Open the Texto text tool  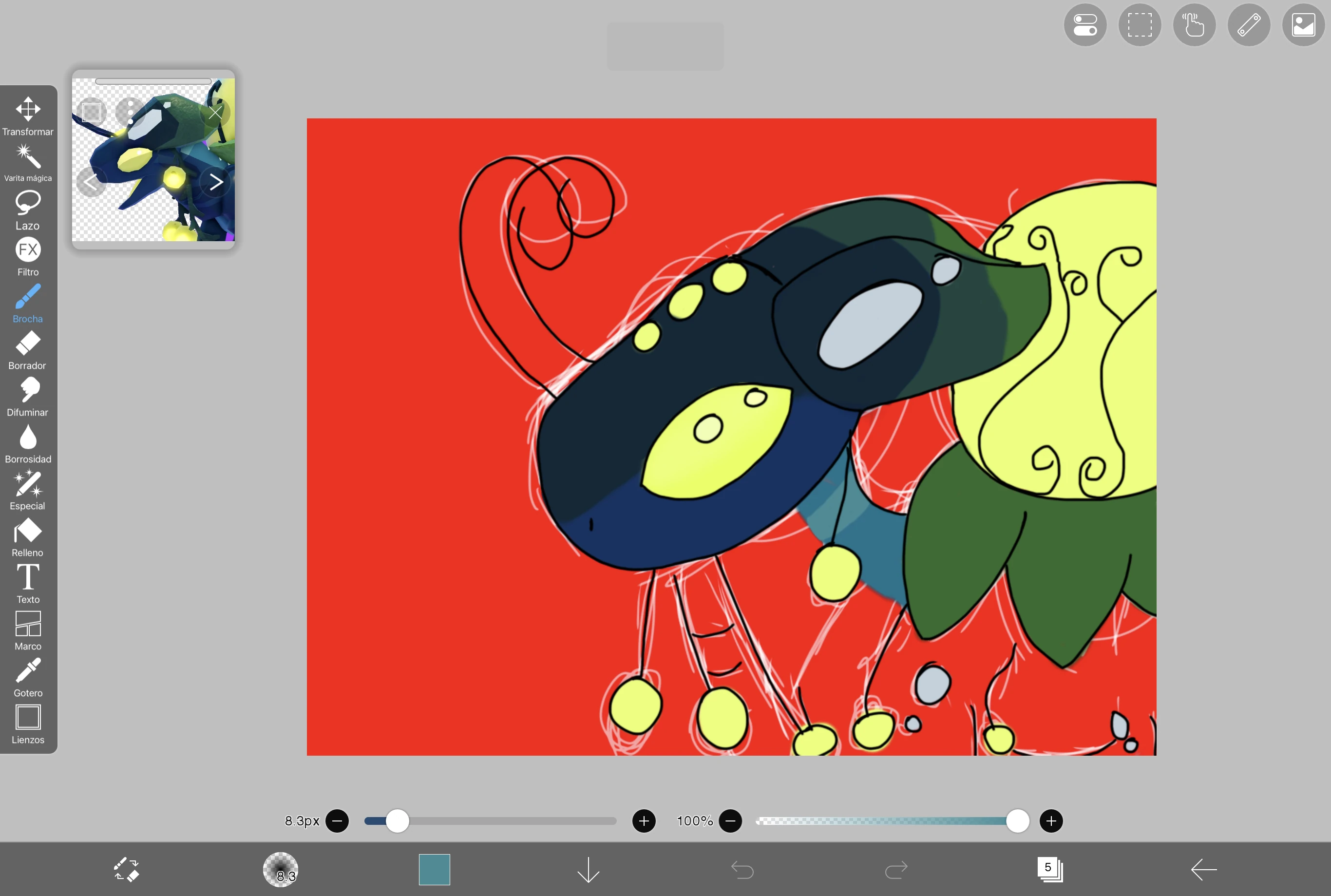click(x=27, y=582)
